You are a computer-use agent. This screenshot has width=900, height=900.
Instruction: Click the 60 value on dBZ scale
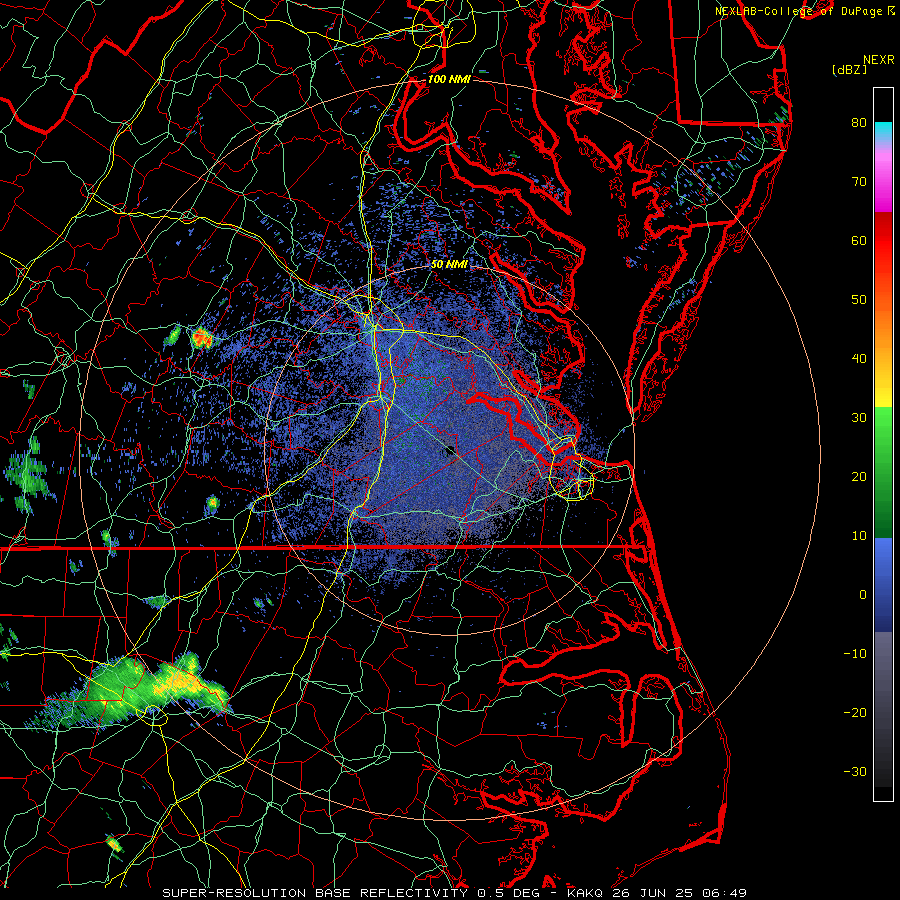click(x=859, y=240)
